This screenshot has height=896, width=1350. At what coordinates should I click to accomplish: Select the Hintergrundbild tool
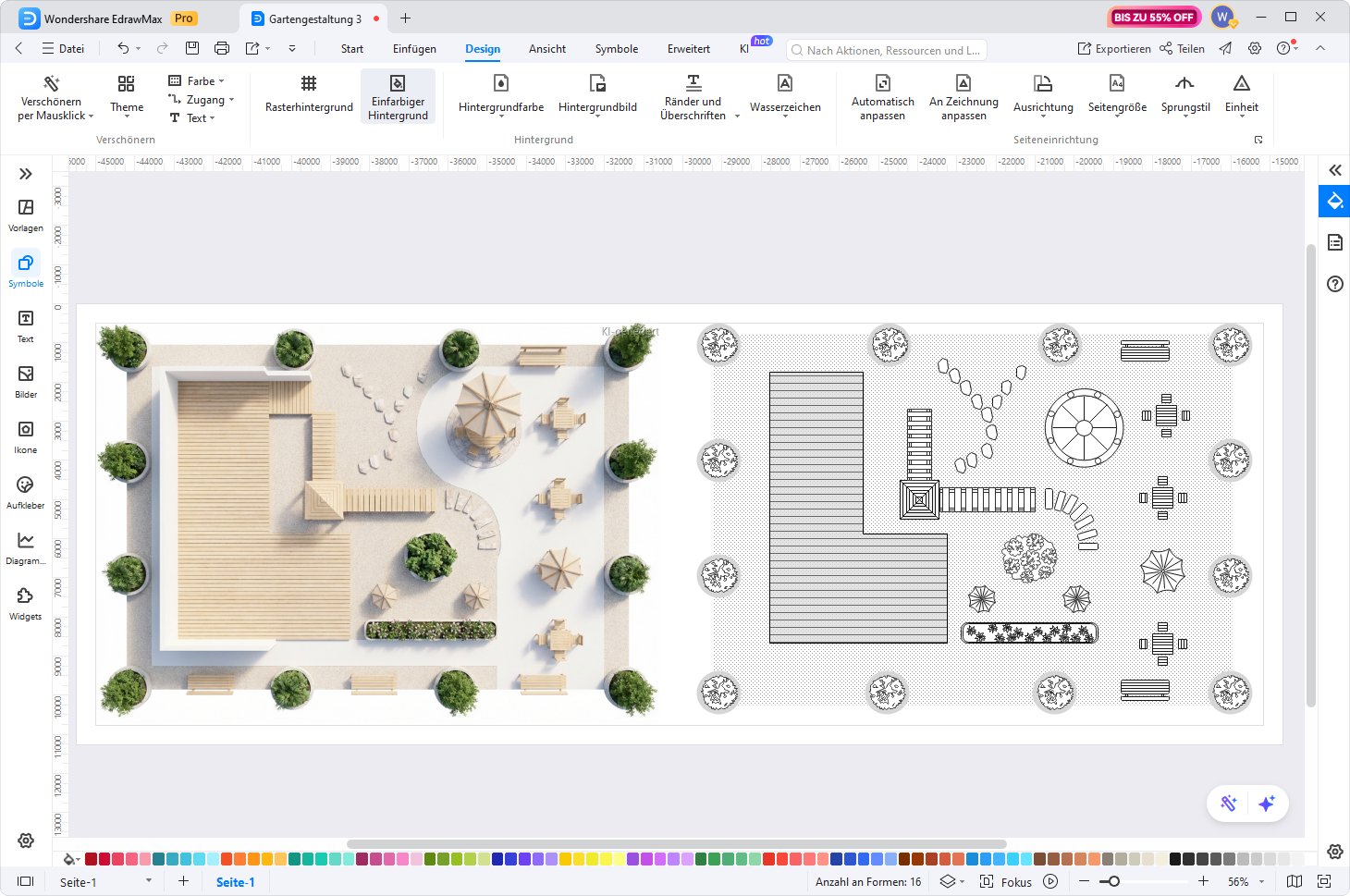(x=597, y=96)
